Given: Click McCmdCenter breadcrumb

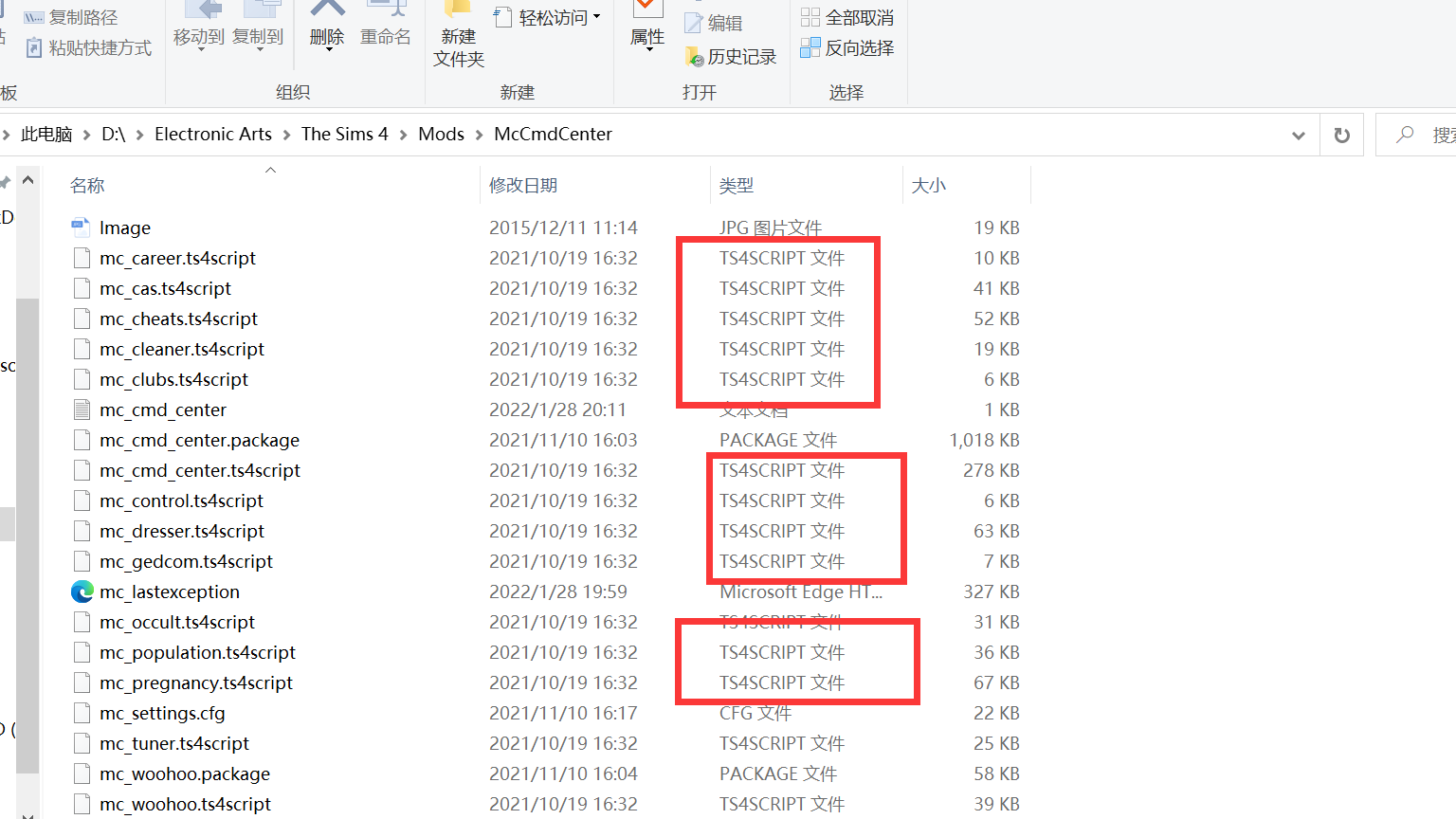Looking at the screenshot, I should [554, 135].
